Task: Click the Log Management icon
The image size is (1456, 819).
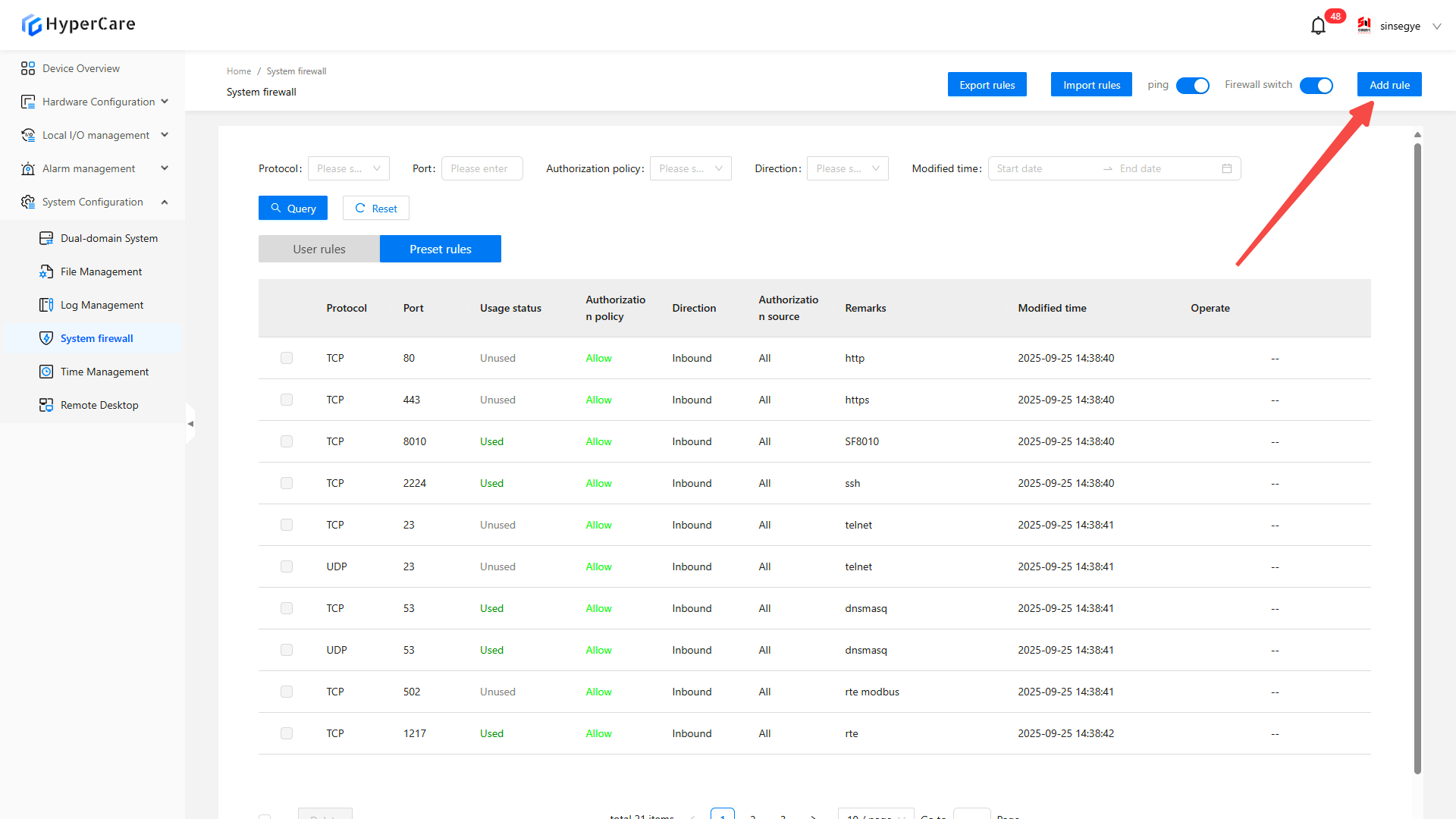Action: (x=46, y=305)
